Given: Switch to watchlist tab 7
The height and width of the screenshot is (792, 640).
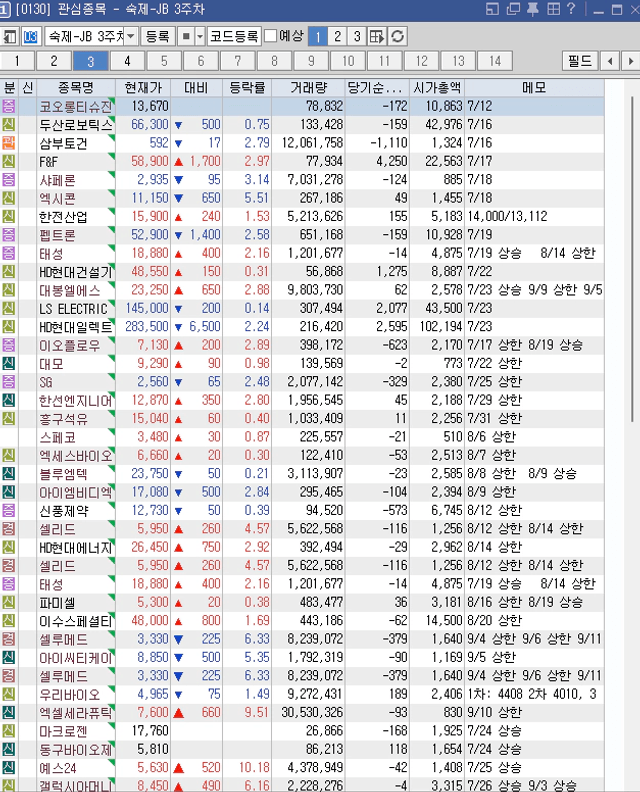Looking at the screenshot, I should (x=237, y=61).
